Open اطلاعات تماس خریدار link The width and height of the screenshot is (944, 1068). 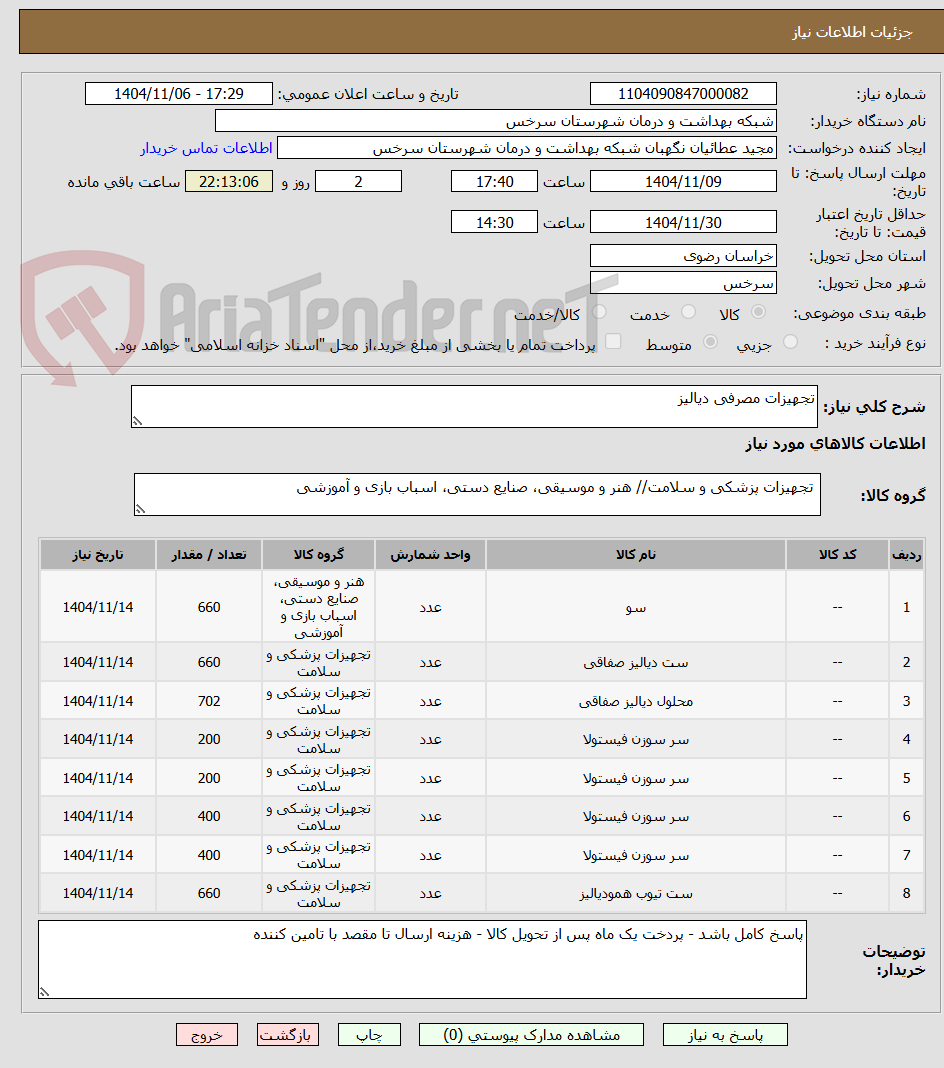click(206, 148)
